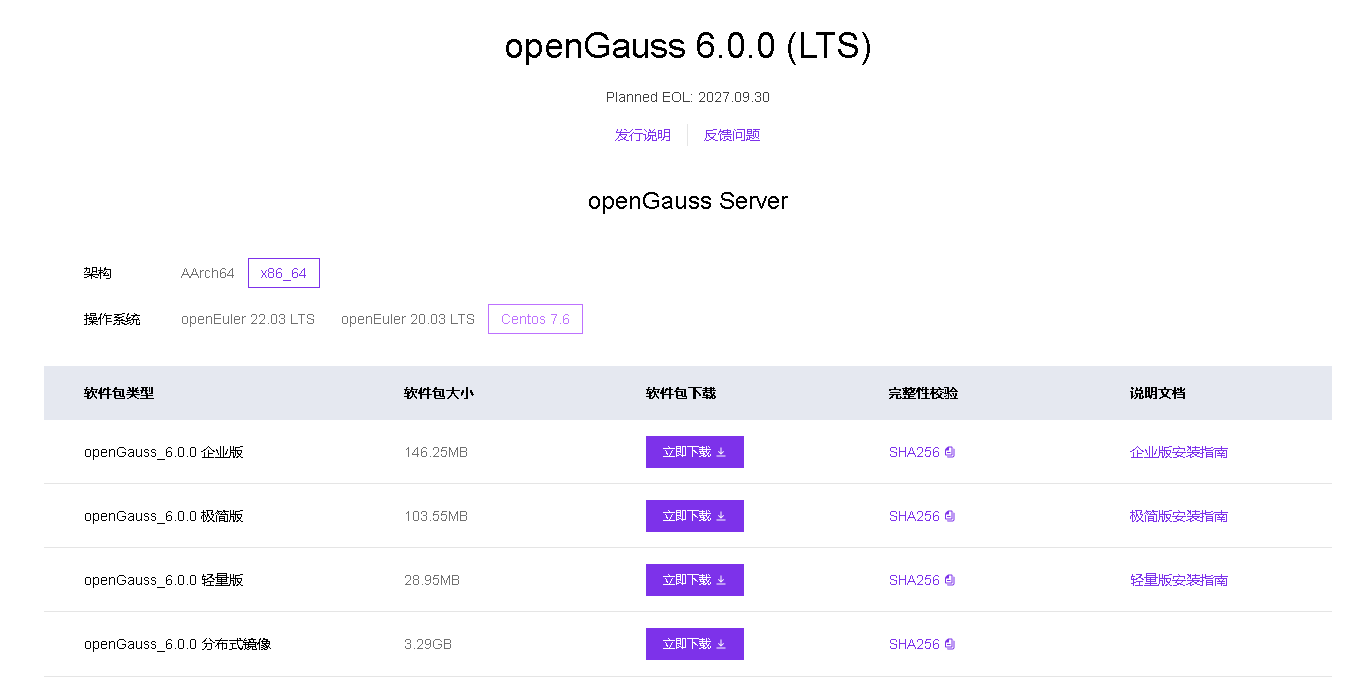This screenshot has width=1358, height=677.
Task: Click SHA256 text link for 轻量版
Action: click(x=914, y=580)
